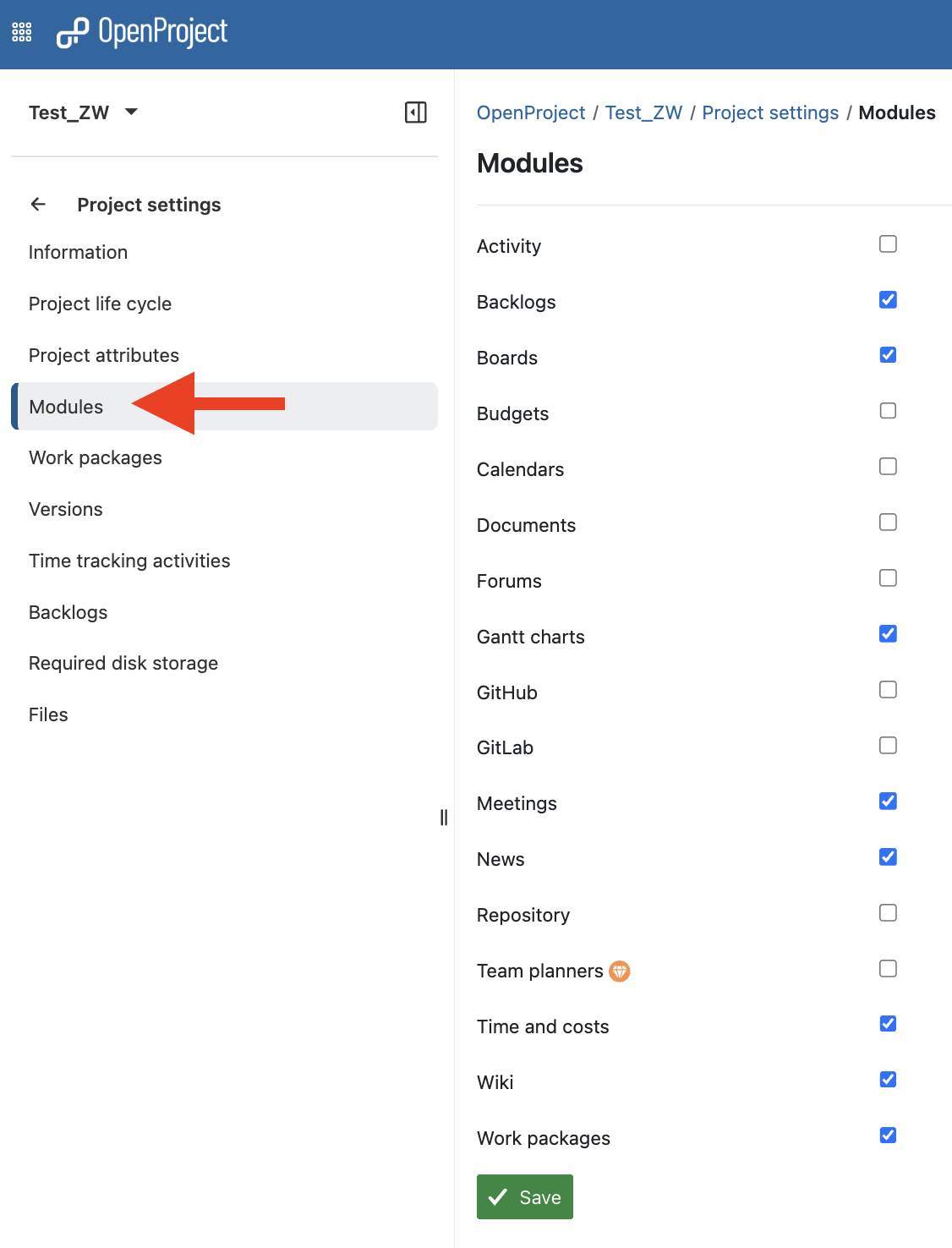
Task: Click the Enterprise badge next to Team planners
Action: 620,972
